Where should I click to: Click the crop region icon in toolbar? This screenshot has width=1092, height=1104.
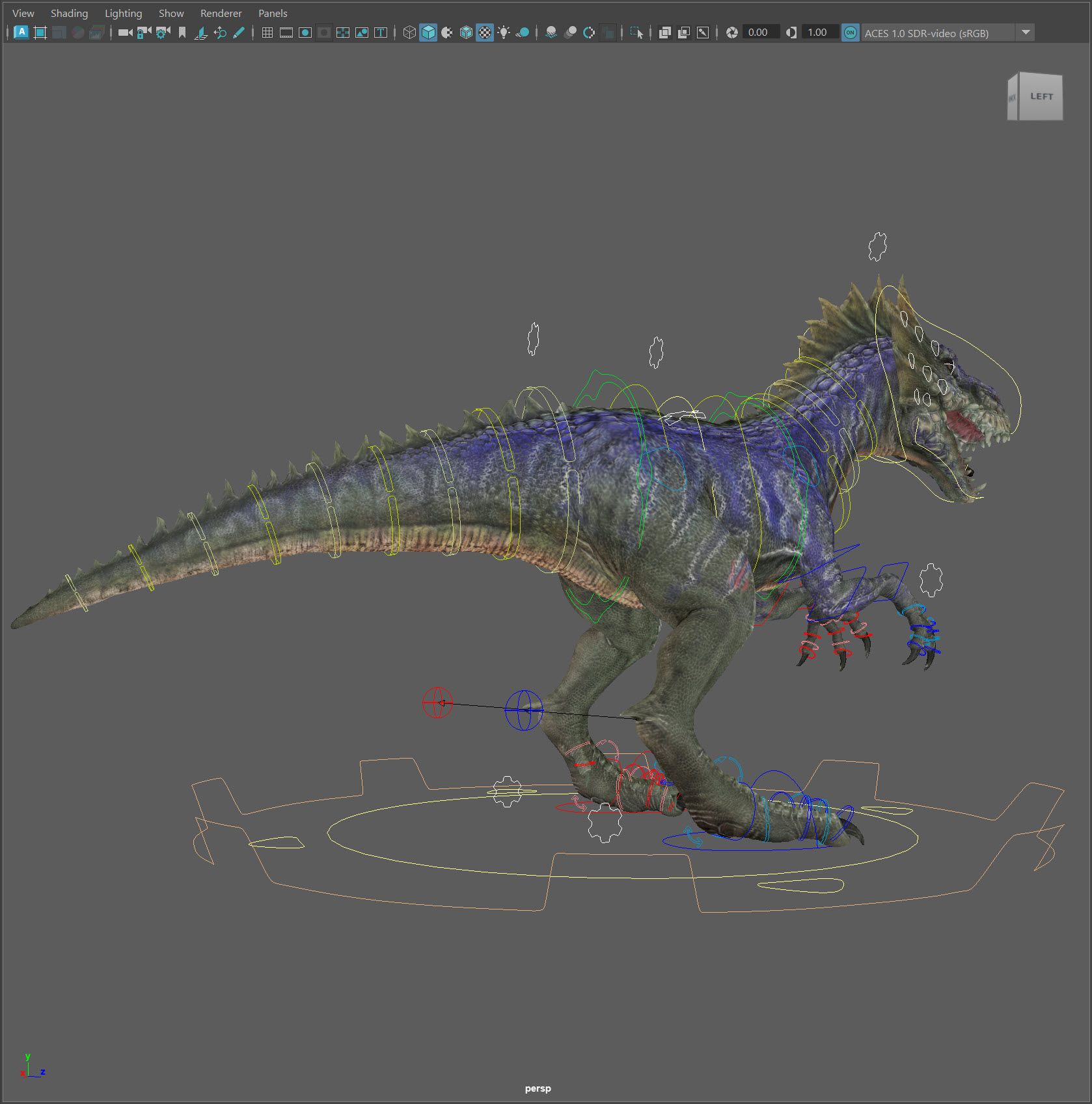click(40, 32)
